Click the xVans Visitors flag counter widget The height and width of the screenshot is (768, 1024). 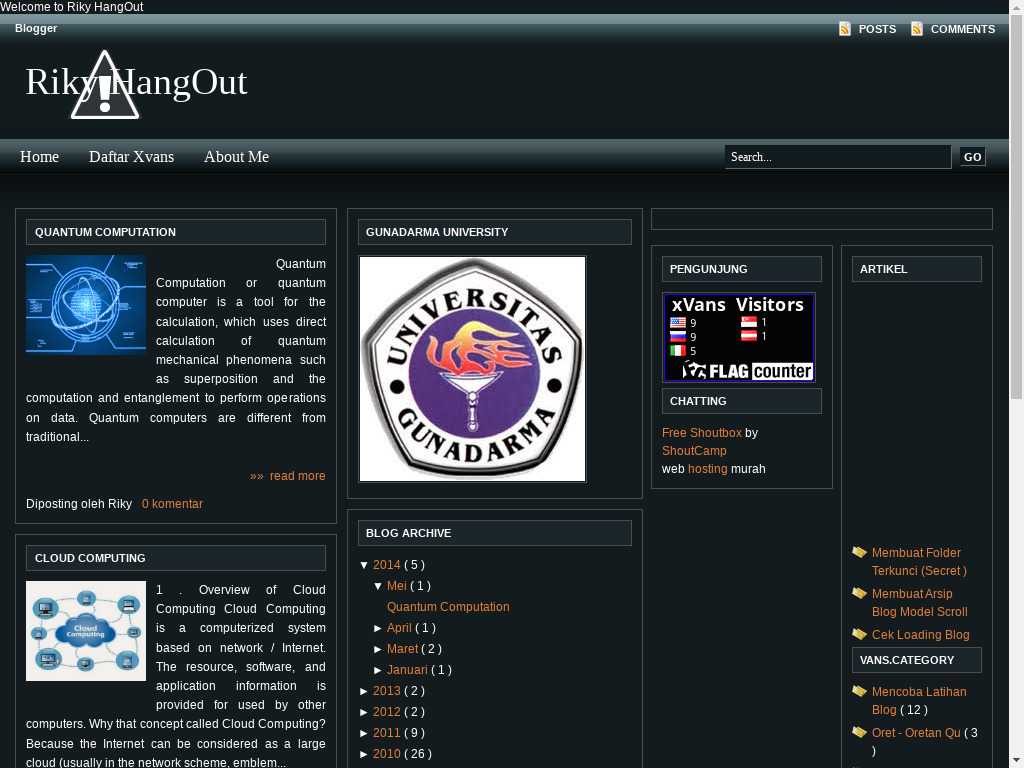(x=739, y=337)
